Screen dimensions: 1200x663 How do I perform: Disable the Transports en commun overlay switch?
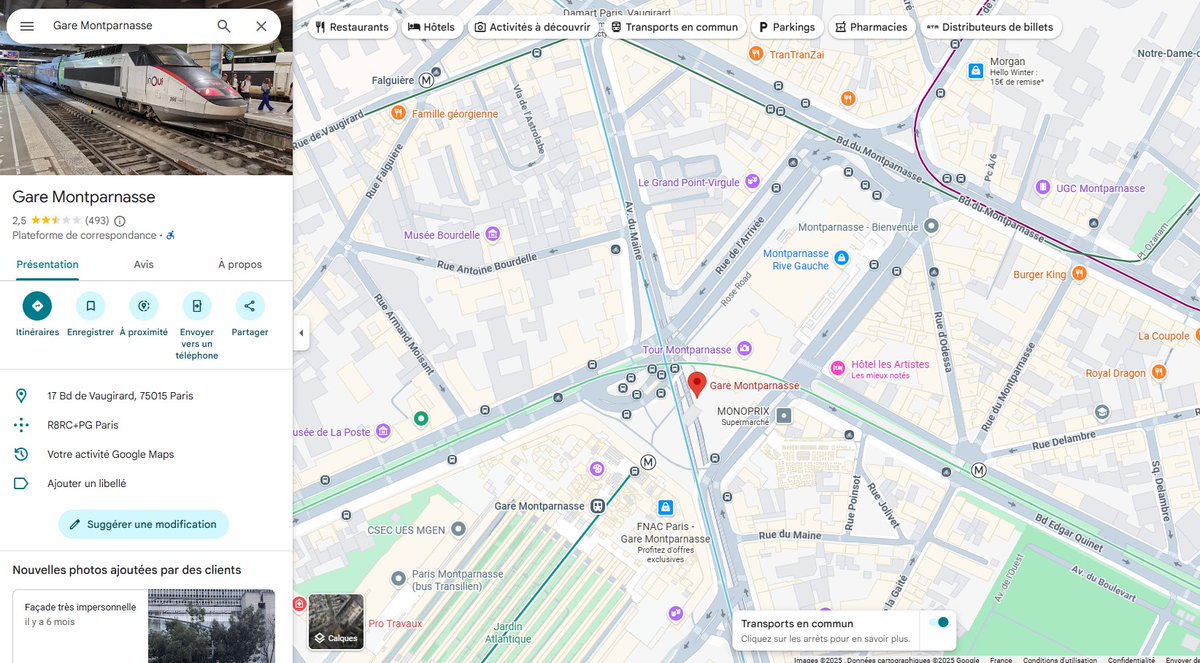pos(936,622)
